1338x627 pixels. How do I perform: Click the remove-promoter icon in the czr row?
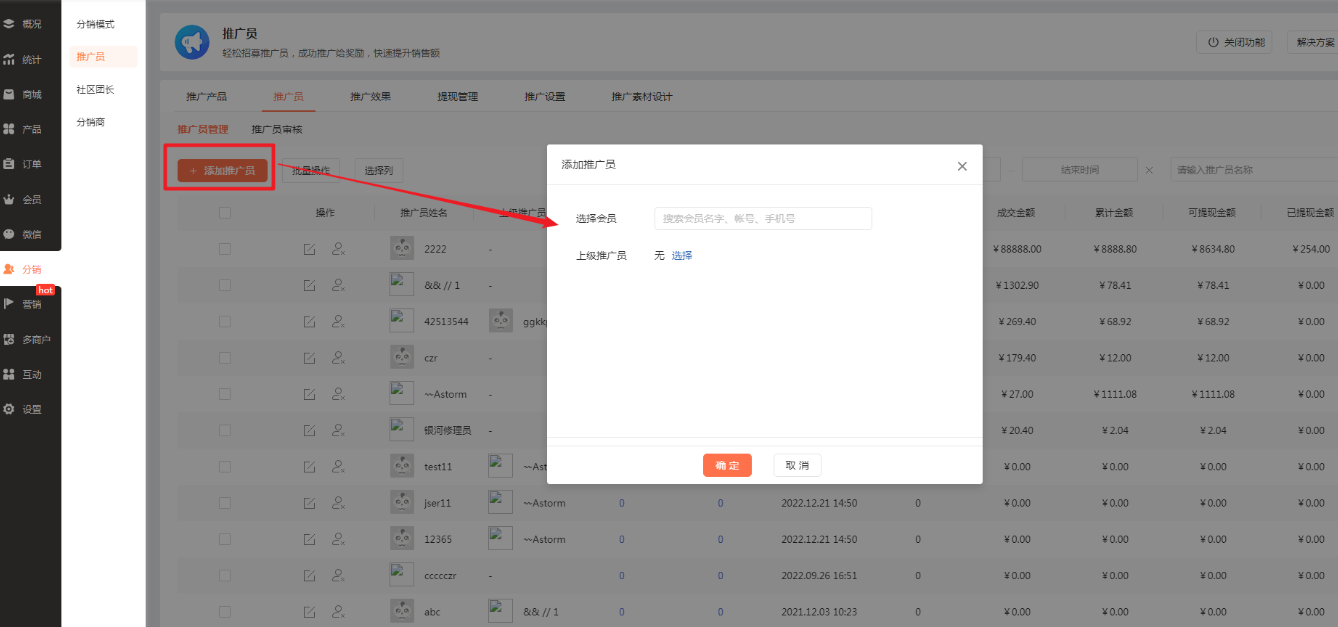[338, 357]
